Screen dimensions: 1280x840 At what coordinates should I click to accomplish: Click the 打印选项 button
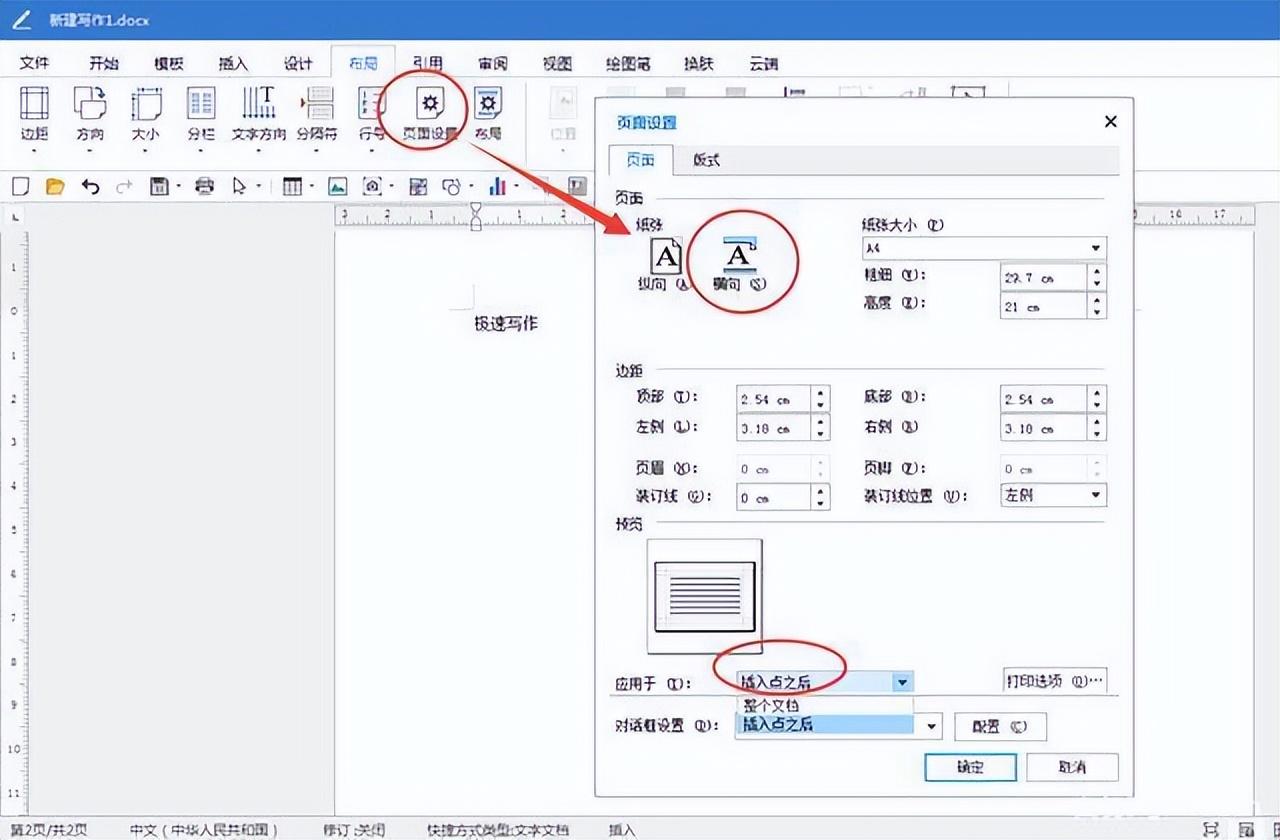[x=1055, y=681]
